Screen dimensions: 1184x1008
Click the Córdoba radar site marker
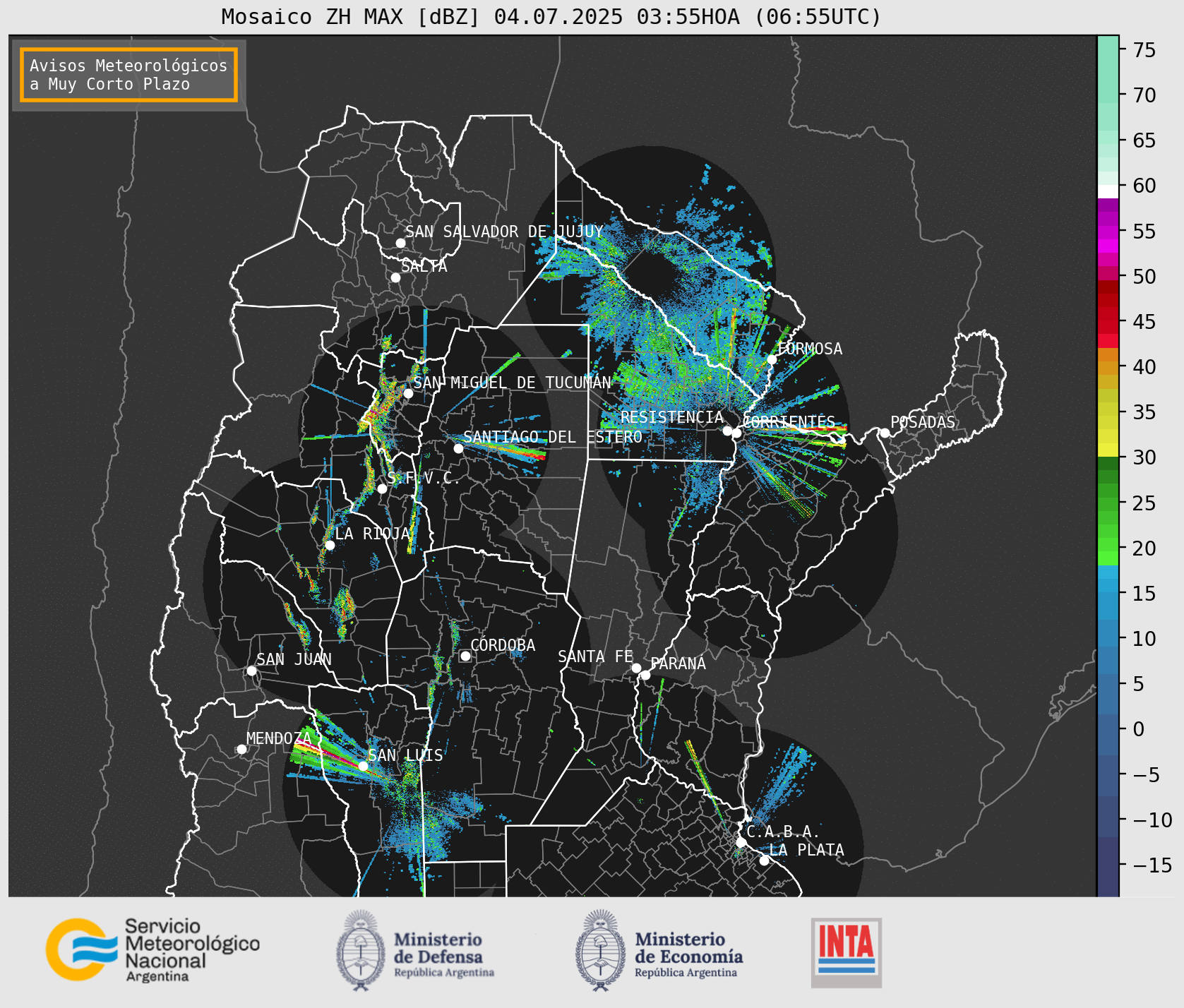(x=465, y=656)
